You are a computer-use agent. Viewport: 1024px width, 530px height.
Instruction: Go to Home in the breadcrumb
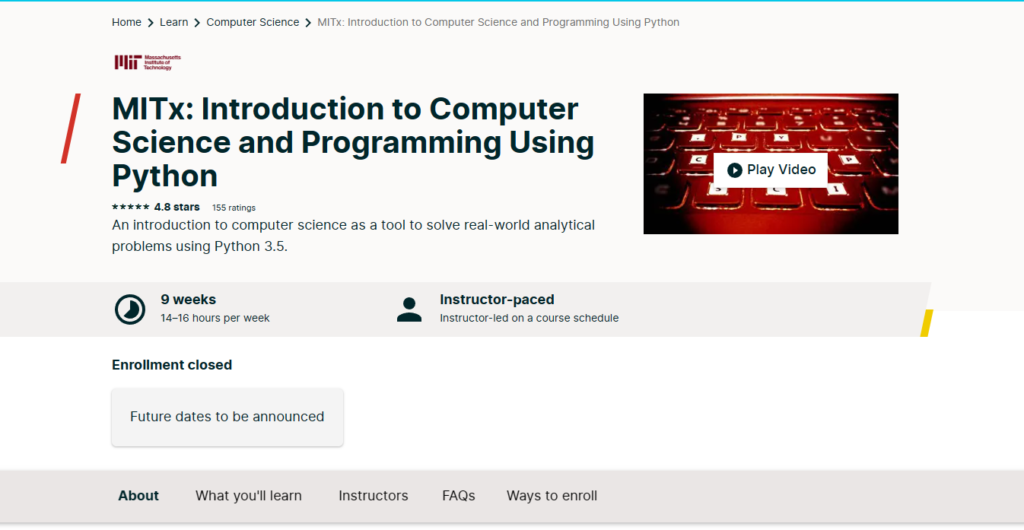(x=126, y=22)
